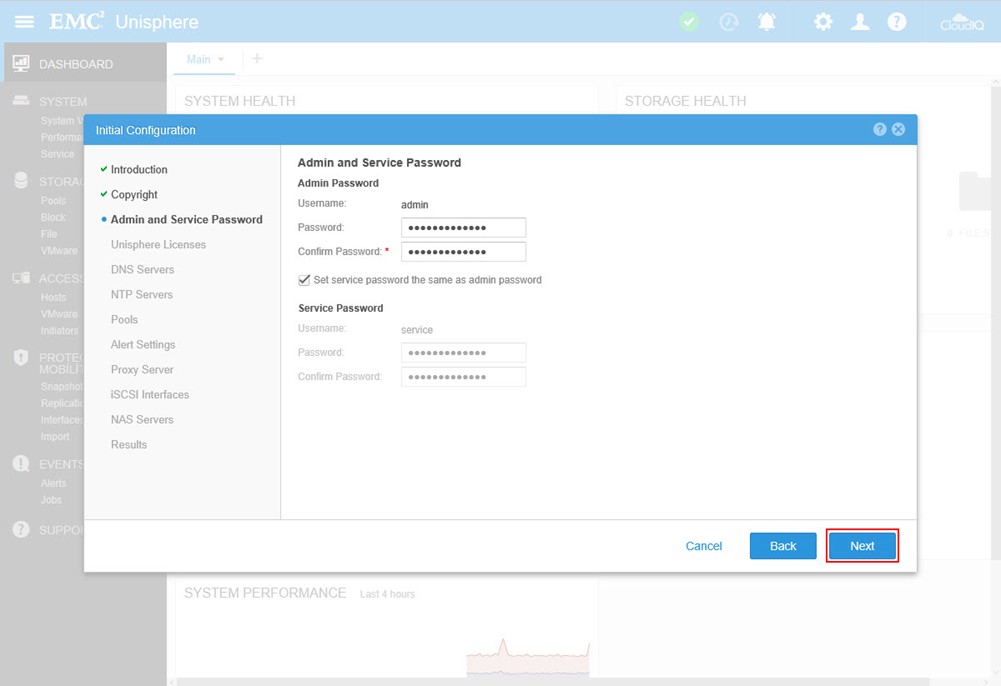Select the NTP Servers step

[x=142, y=294]
